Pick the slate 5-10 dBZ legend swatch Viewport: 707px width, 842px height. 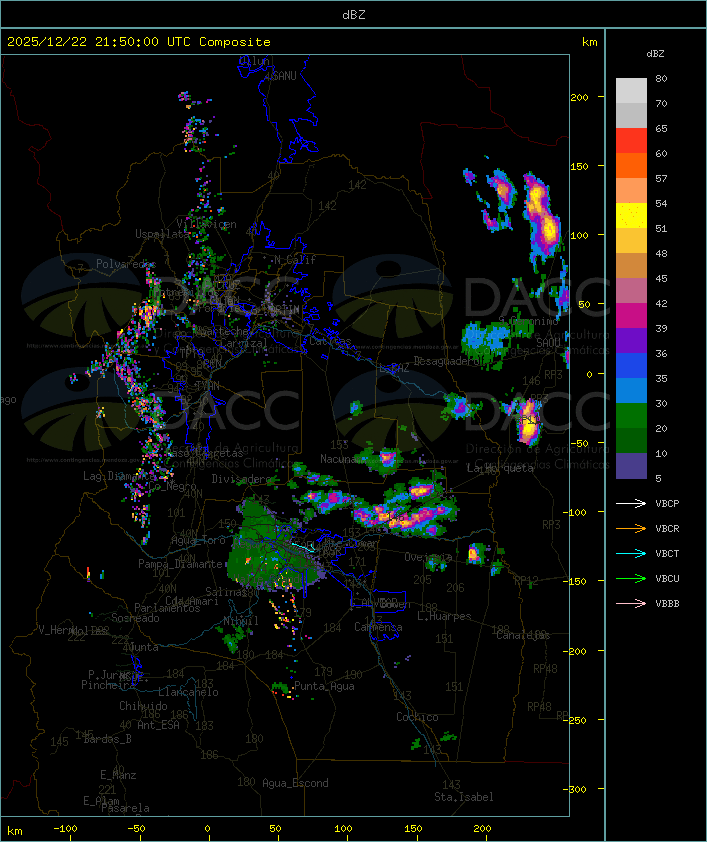(631, 466)
